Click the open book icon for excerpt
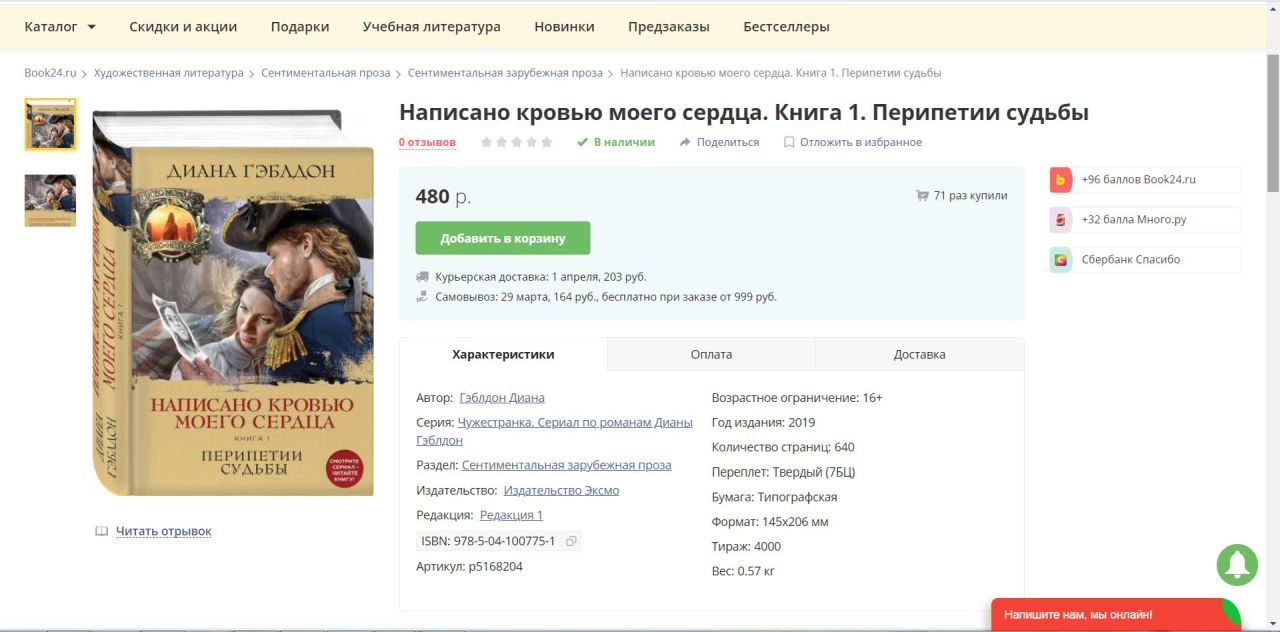The height and width of the screenshot is (632, 1280). point(101,531)
